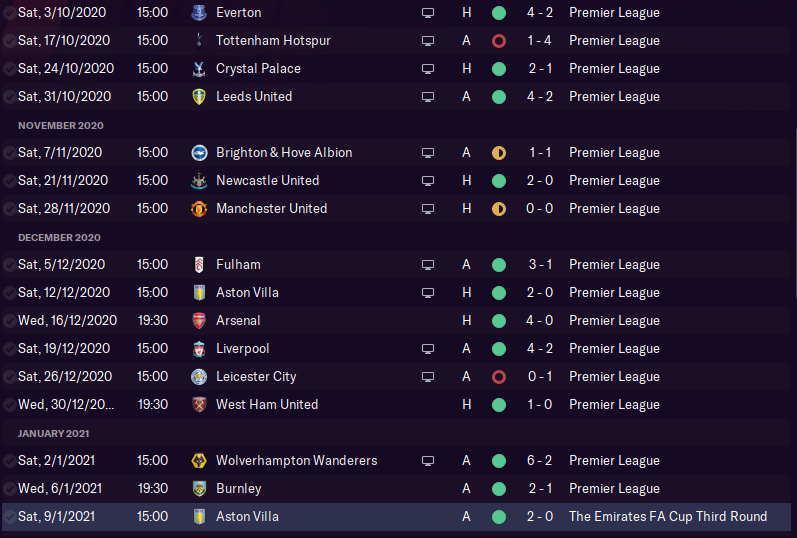The width and height of the screenshot is (797, 538).
Task: Click the TV icon beside Leicester City
Action: [428, 377]
